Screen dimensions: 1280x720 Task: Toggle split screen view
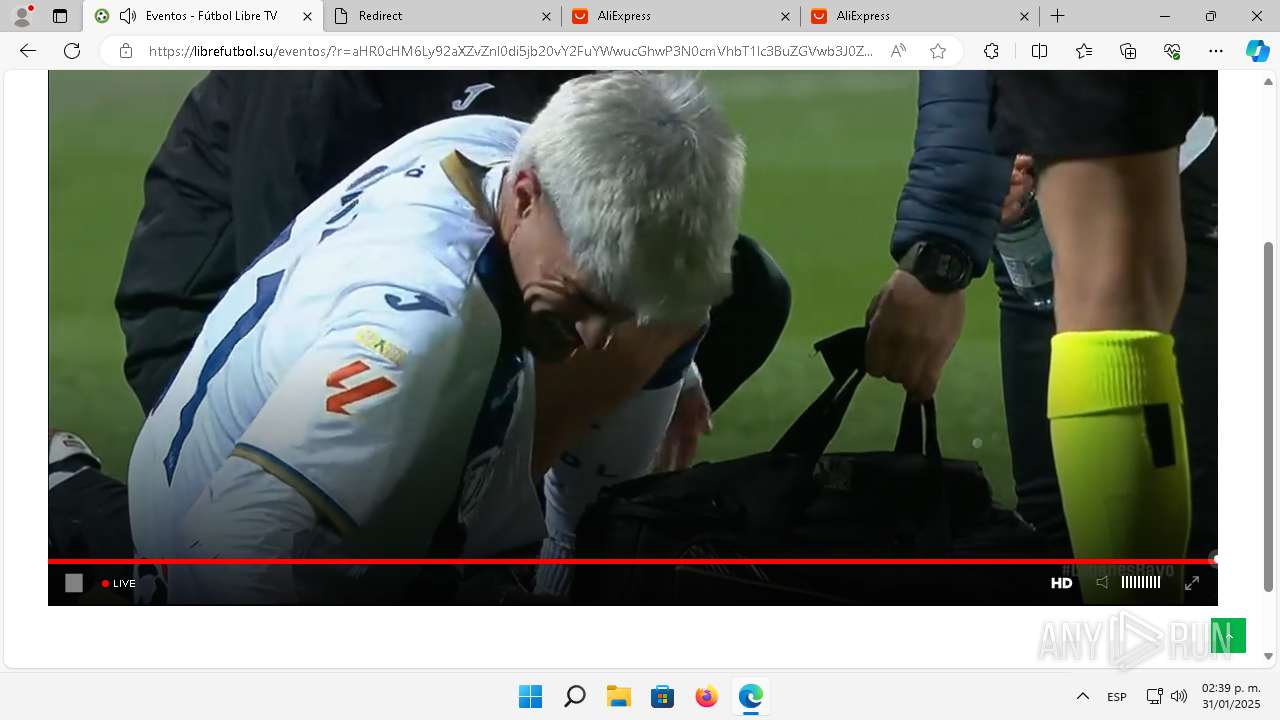click(x=1039, y=51)
